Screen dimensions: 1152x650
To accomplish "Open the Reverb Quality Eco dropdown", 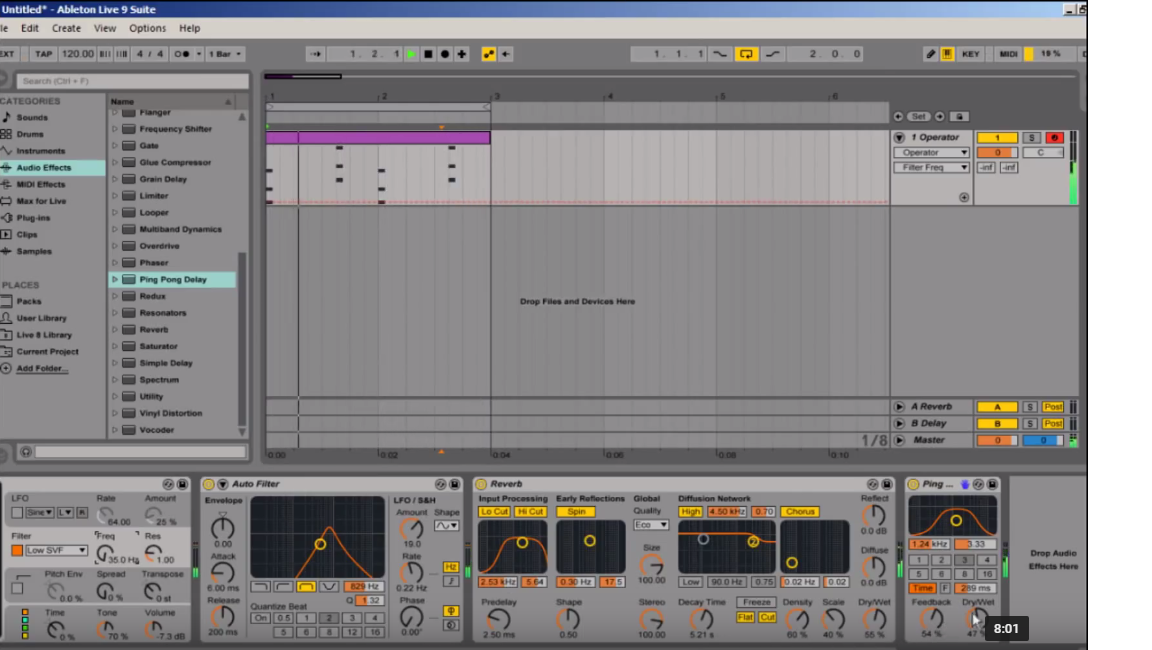I will [651, 525].
